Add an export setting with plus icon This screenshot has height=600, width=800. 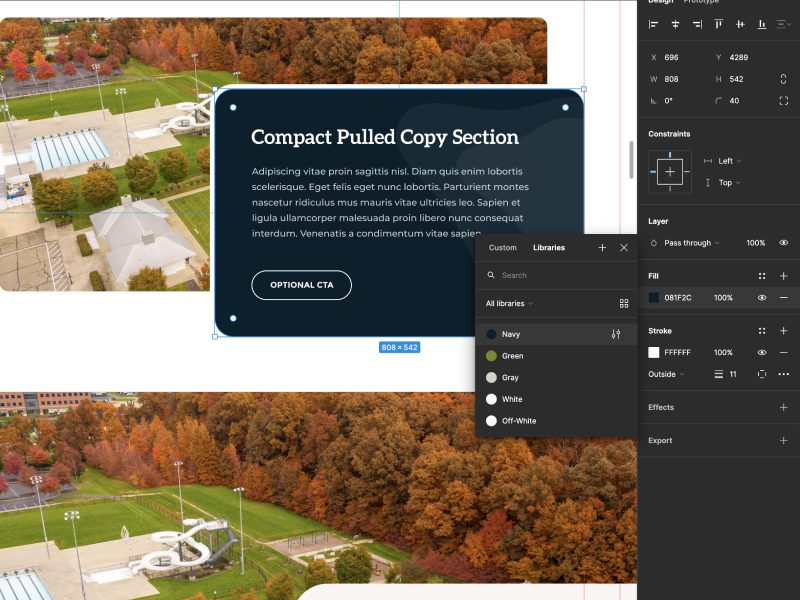[x=783, y=440]
